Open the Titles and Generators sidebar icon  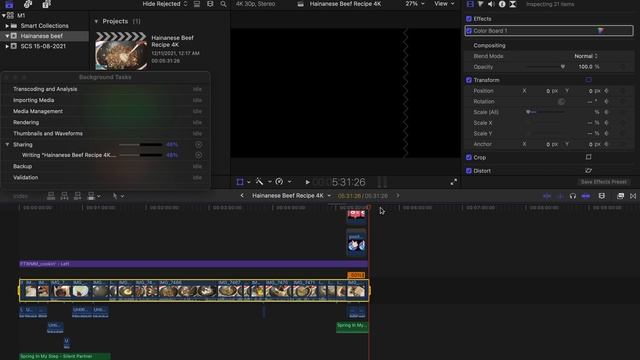click(x=47, y=4)
